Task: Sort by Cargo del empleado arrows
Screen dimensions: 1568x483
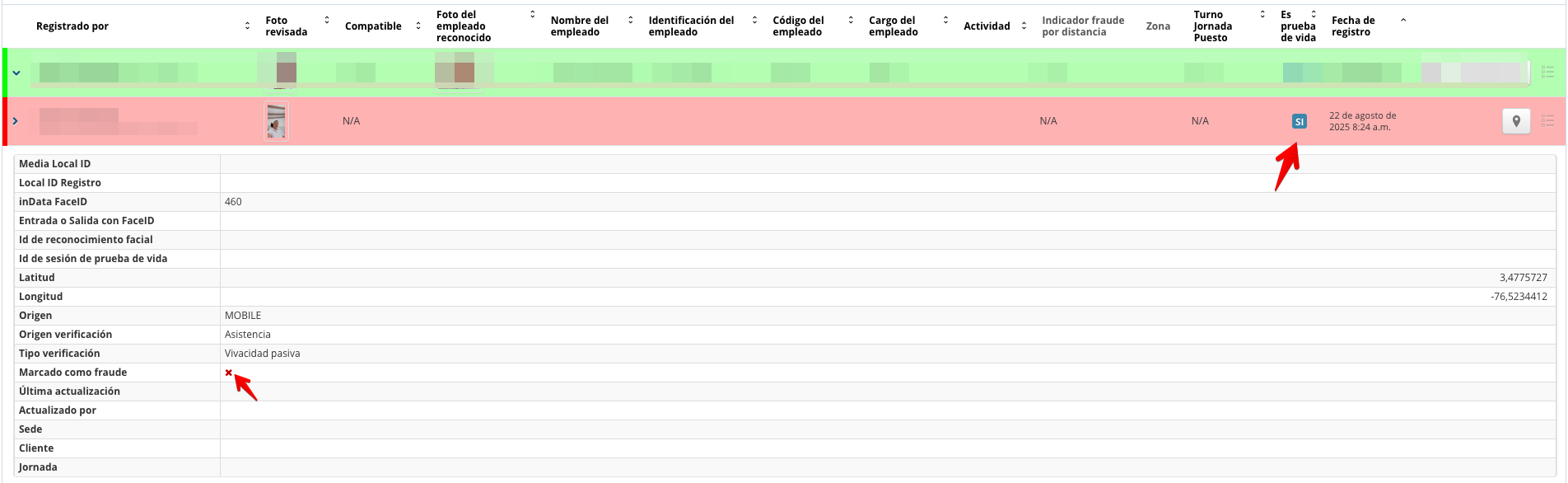Action: pos(945,20)
